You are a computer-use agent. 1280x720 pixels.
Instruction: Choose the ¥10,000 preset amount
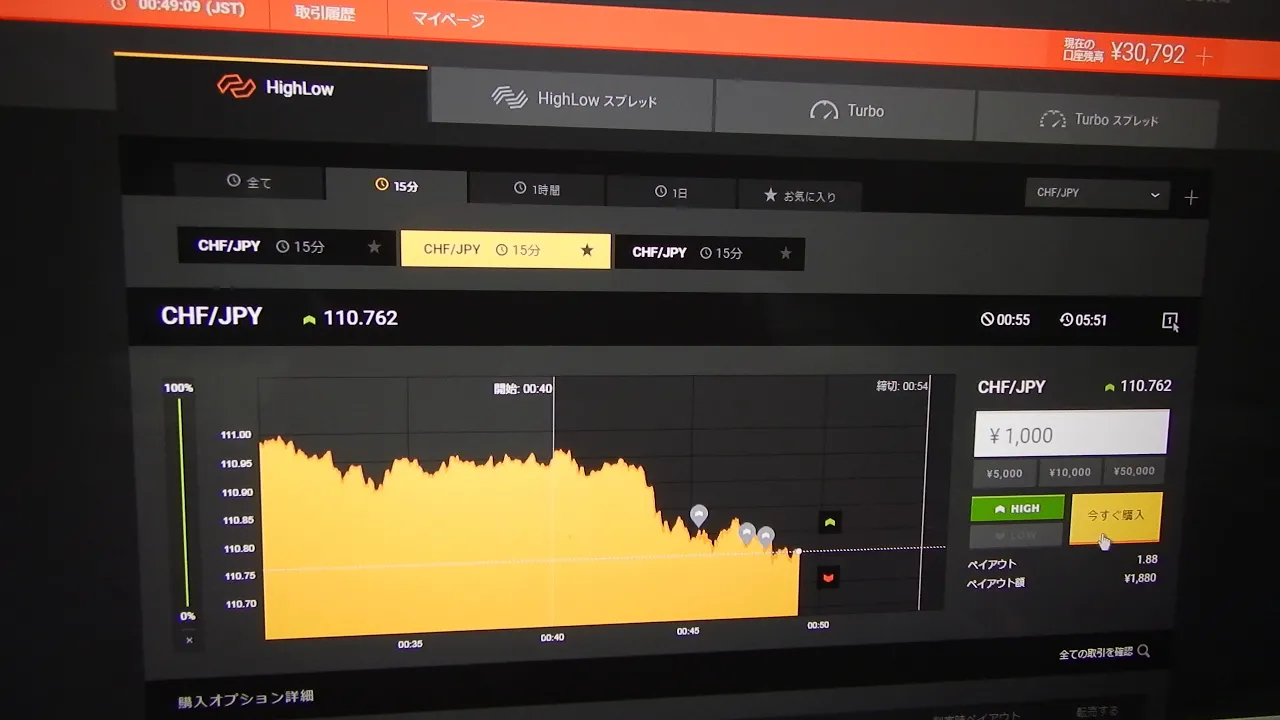coord(1069,472)
